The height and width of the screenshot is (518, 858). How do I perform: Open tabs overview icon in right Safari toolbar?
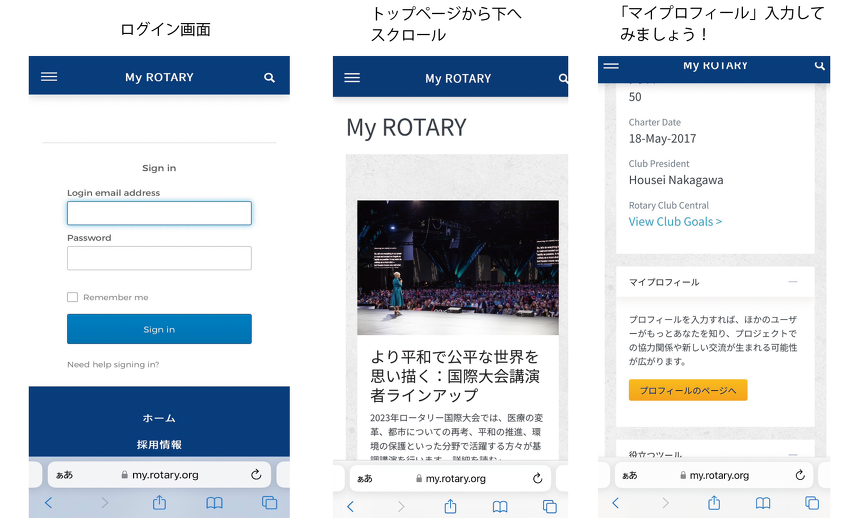(x=811, y=503)
